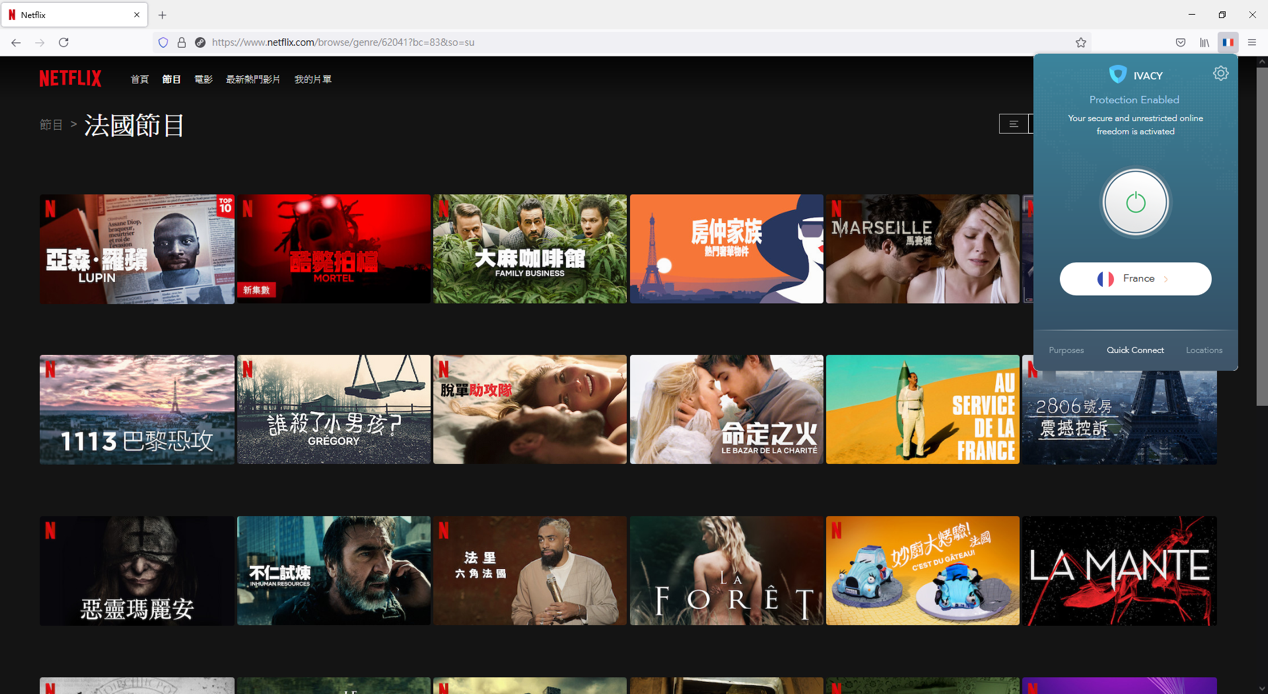Image resolution: width=1268 pixels, height=694 pixels.
Task: Go forward in browser history
Action: tap(40, 43)
